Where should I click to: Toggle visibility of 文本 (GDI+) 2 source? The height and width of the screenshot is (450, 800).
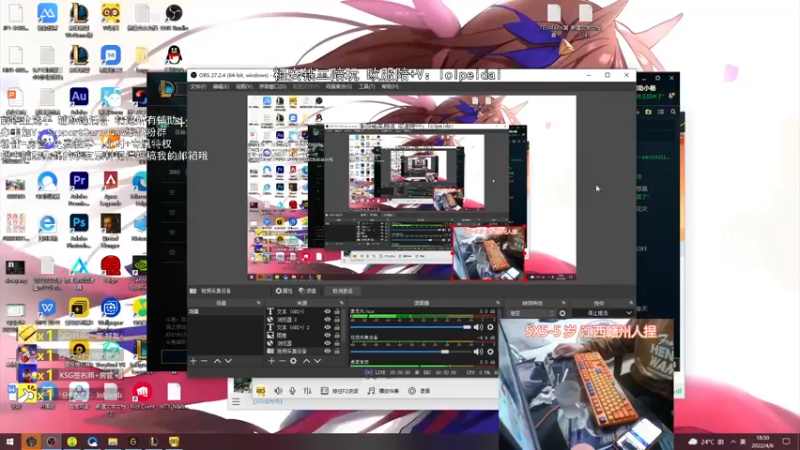(328, 327)
